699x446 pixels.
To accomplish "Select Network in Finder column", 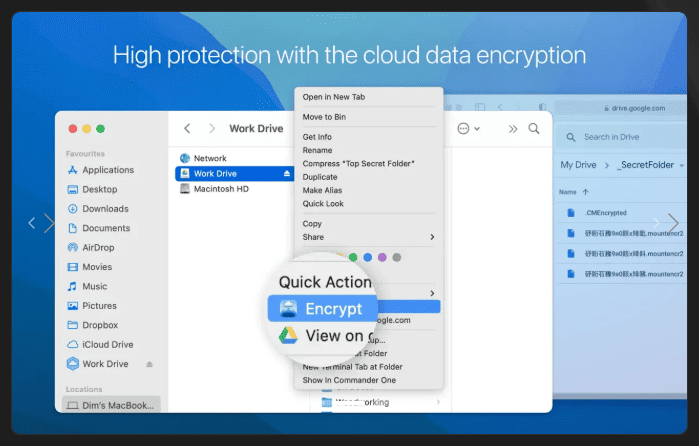I will coord(203,158).
